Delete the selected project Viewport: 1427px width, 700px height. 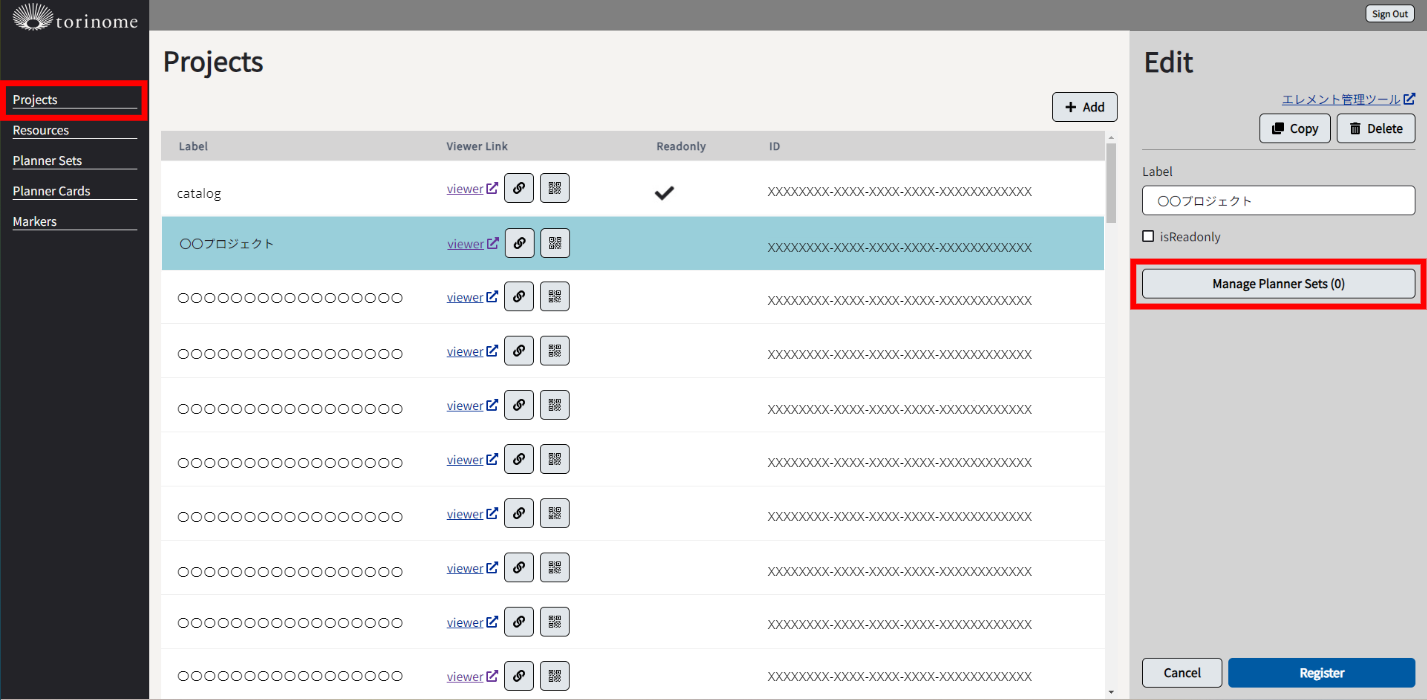click(1375, 128)
